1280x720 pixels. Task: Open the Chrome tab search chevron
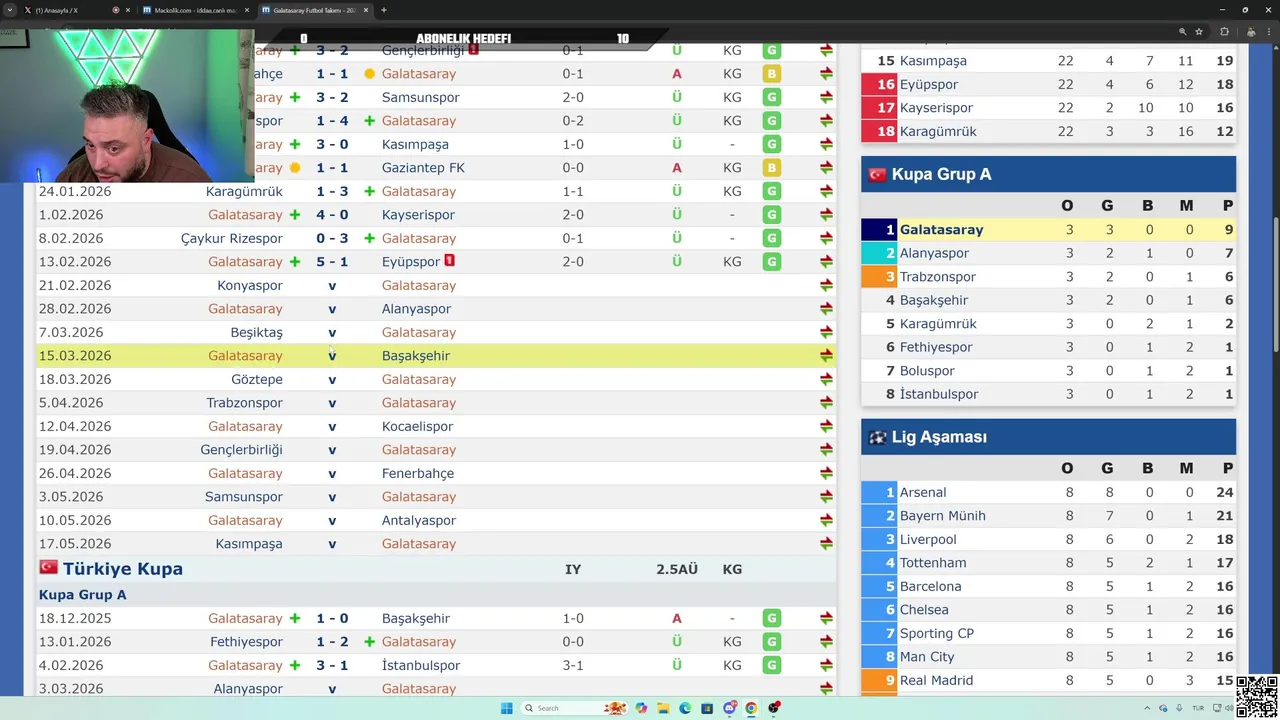click(x=11, y=10)
